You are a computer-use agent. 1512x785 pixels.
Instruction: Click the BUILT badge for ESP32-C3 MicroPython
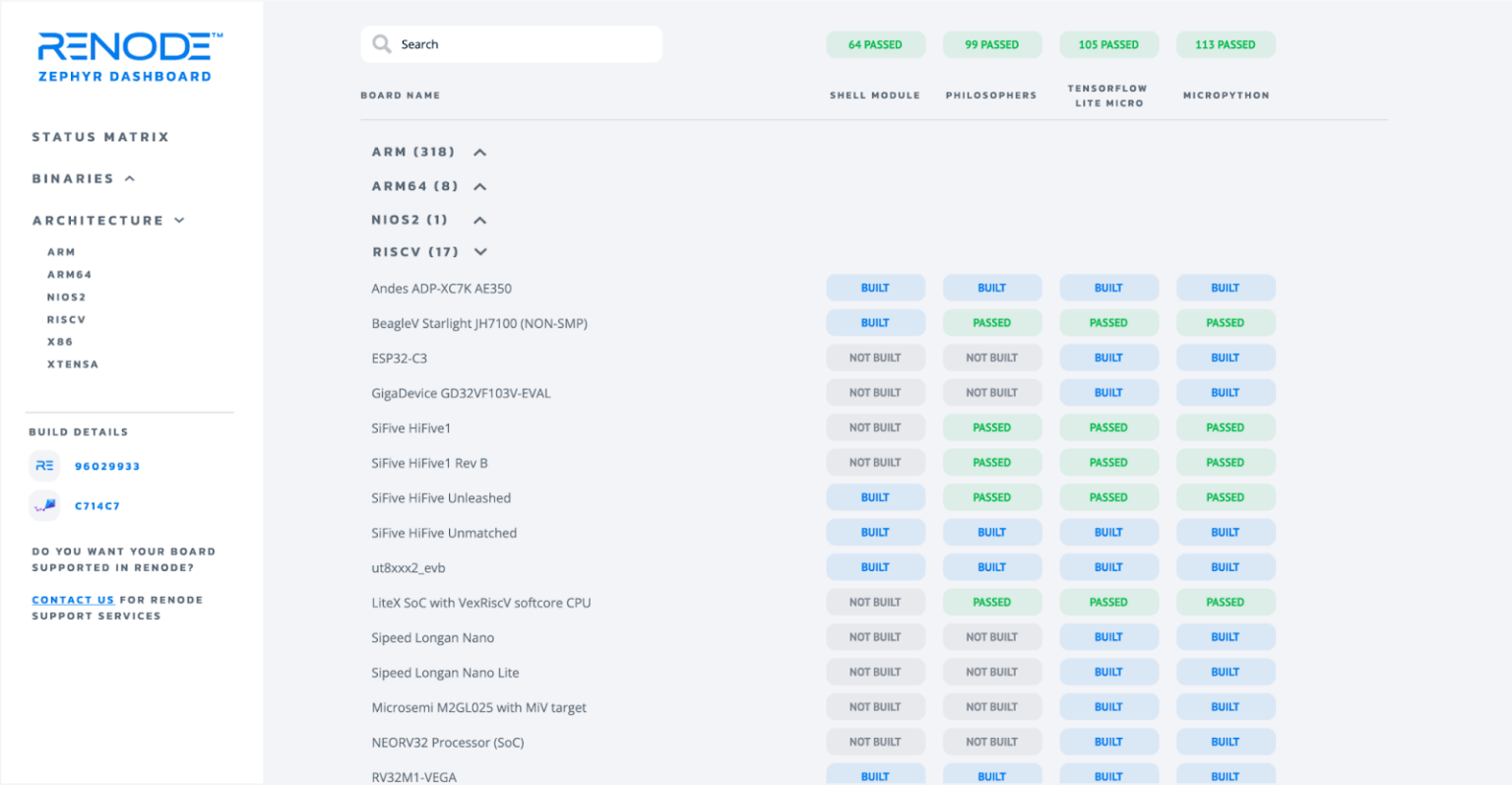pyautogui.click(x=1226, y=357)
